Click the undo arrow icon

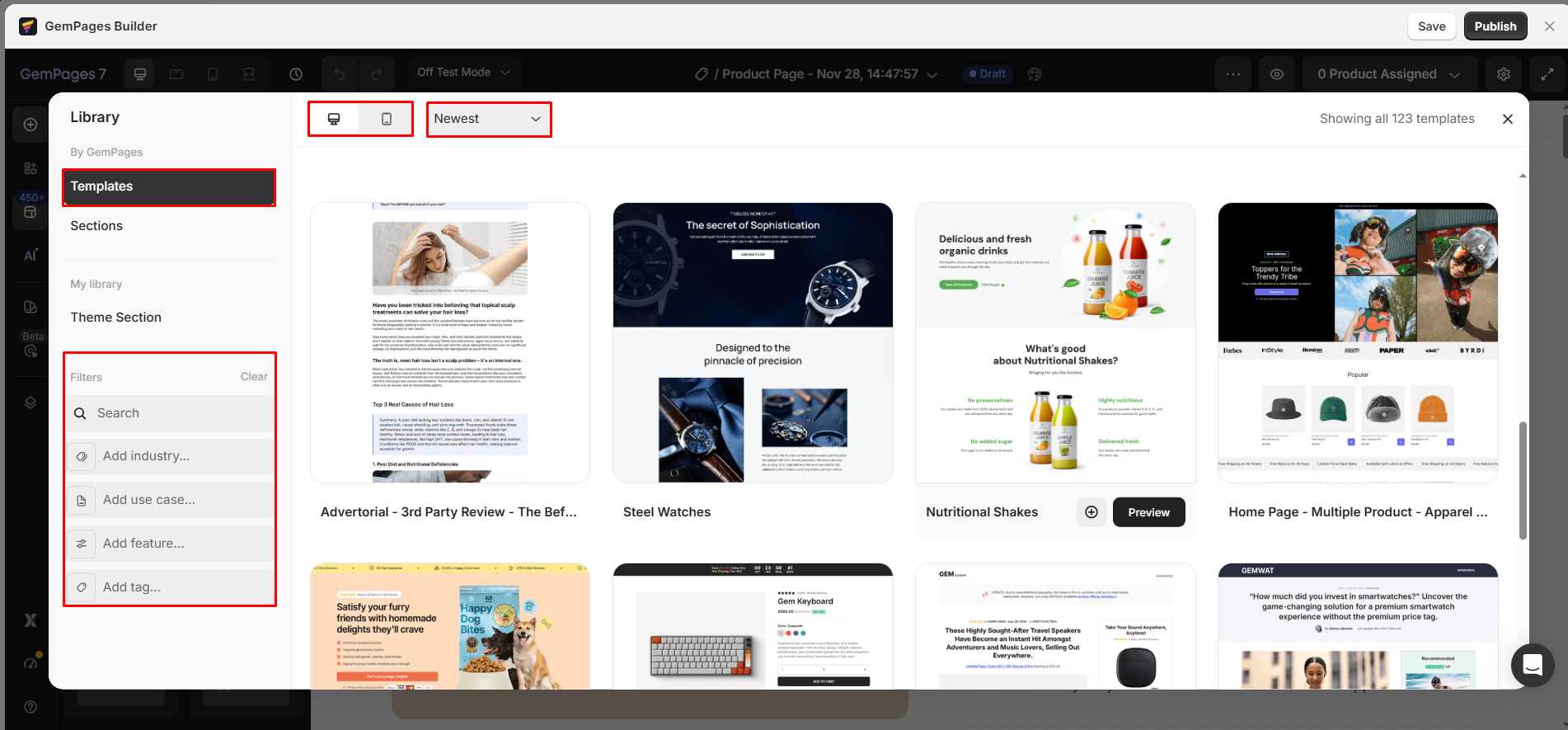pyautogui.click(x=340, y=74)
